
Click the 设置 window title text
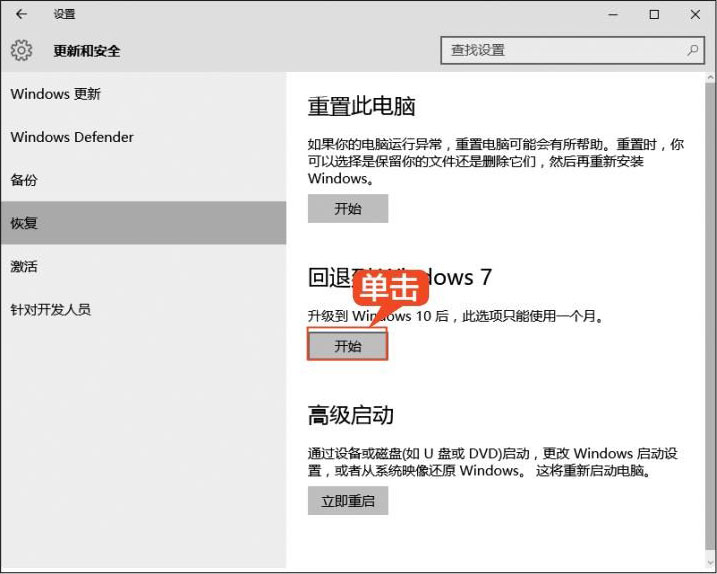64,15
